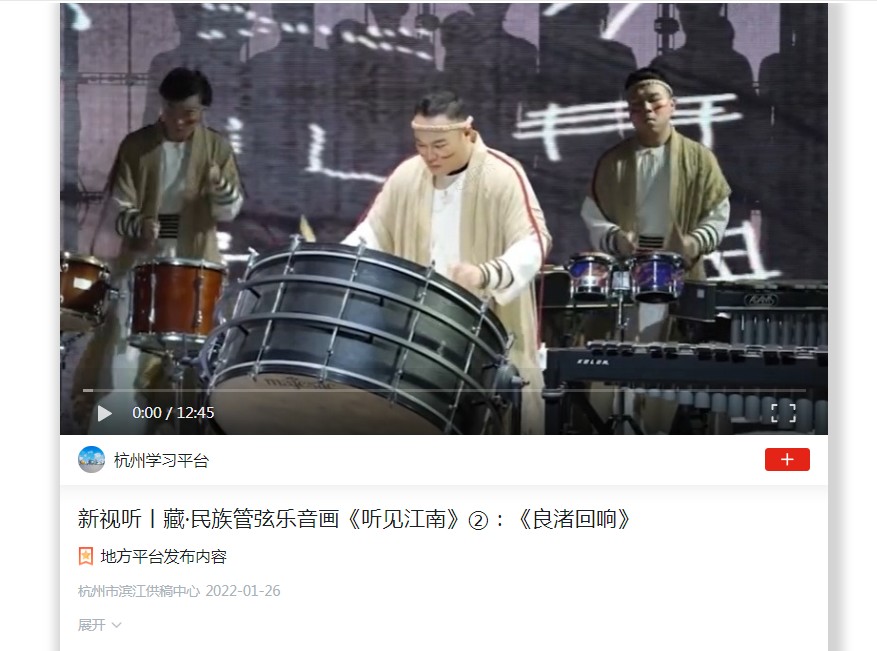Expand the 展开 description
This screenshot has width=877, height=651.
[100, 625]
